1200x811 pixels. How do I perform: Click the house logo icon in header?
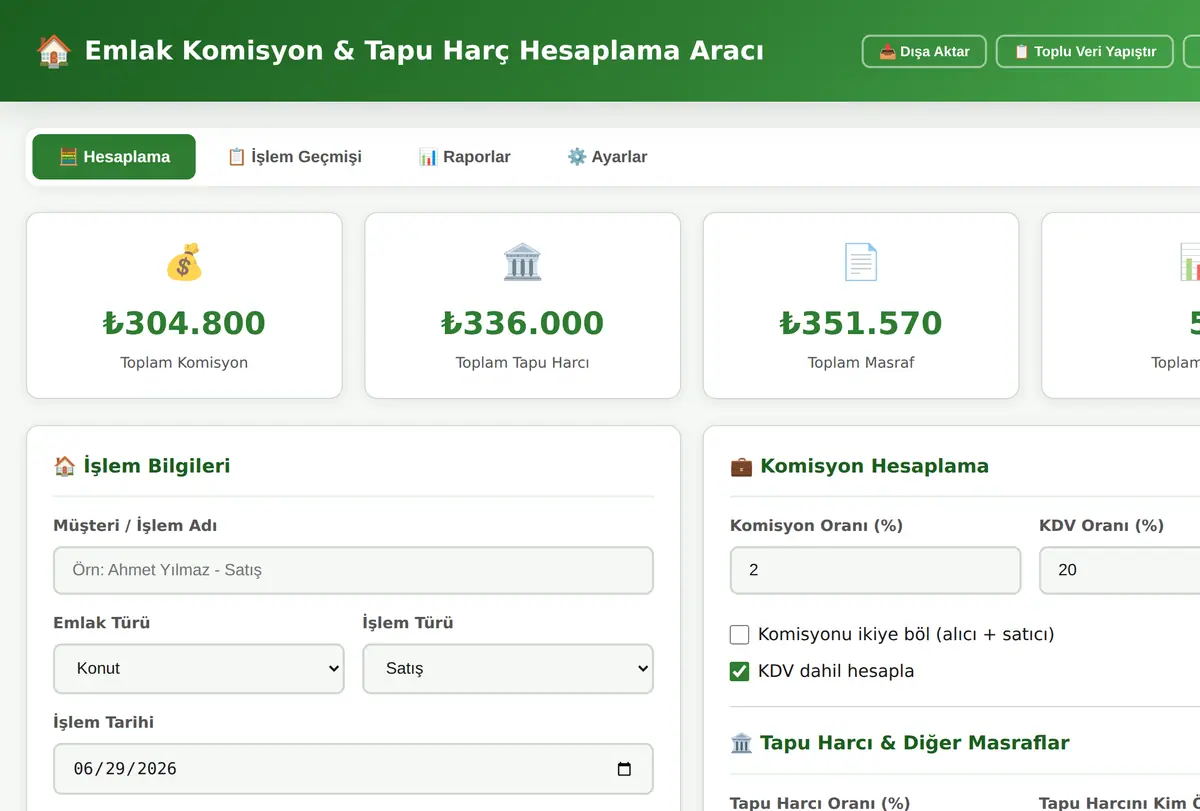[x=54, y=51]
